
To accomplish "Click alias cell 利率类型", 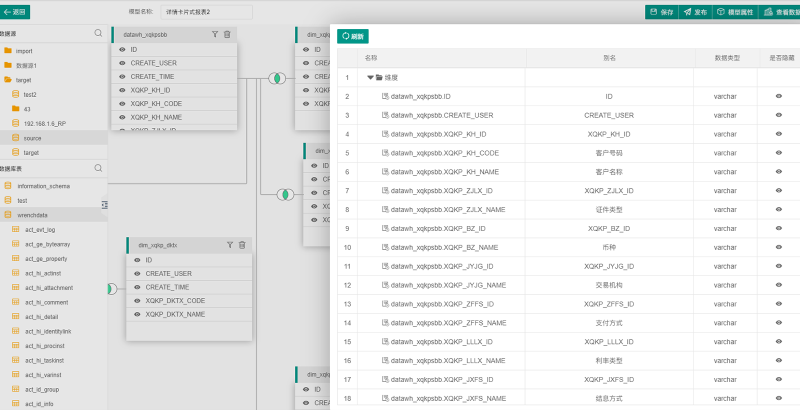I will pyautogui.click(x=609, y=361).
